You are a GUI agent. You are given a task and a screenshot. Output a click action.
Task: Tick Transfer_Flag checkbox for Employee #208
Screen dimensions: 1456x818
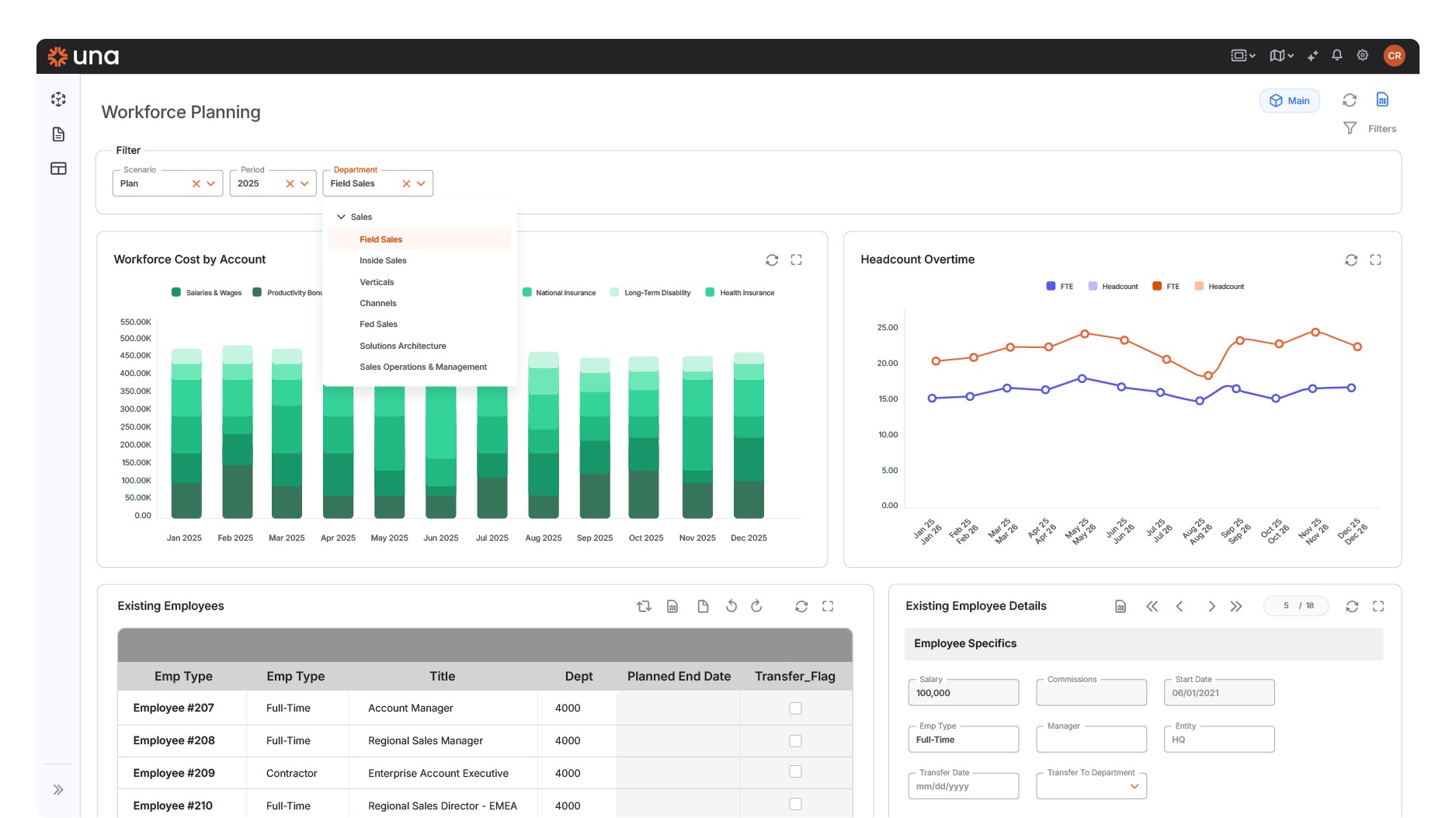click(x=795, y=741)
